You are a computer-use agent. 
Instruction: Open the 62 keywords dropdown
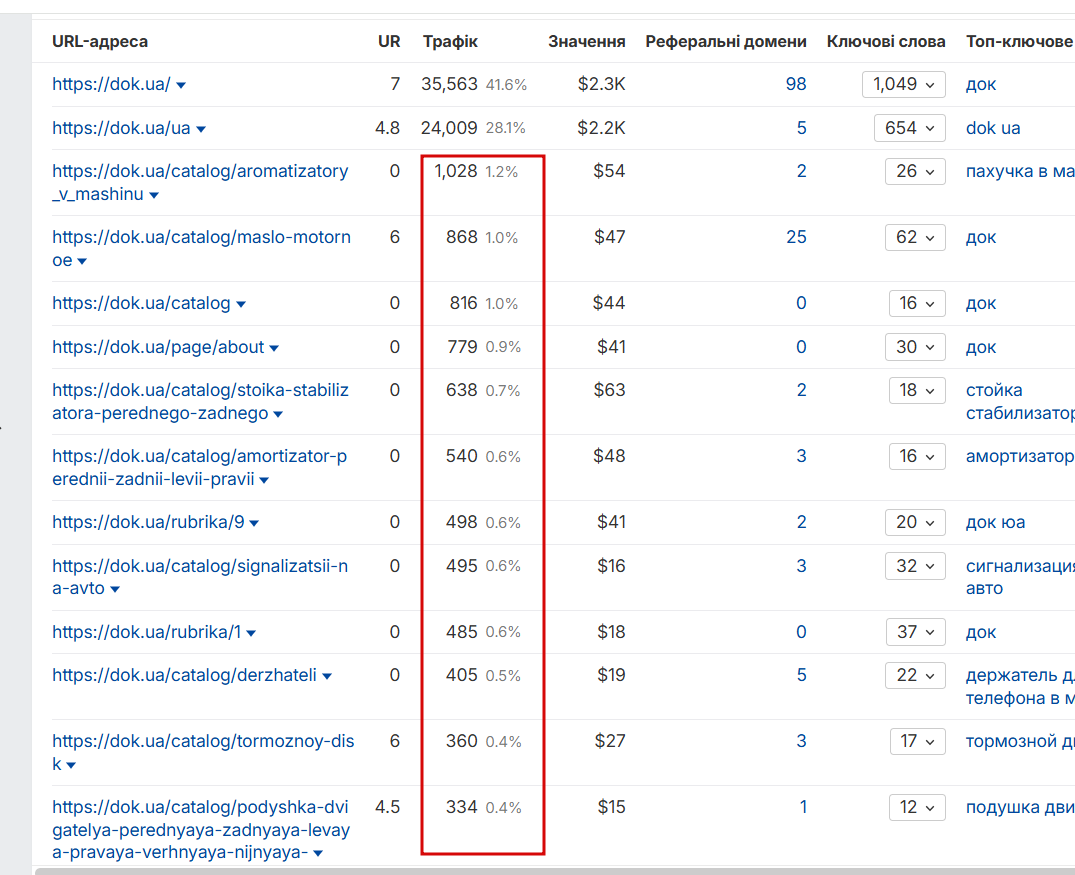coord(915,237)
